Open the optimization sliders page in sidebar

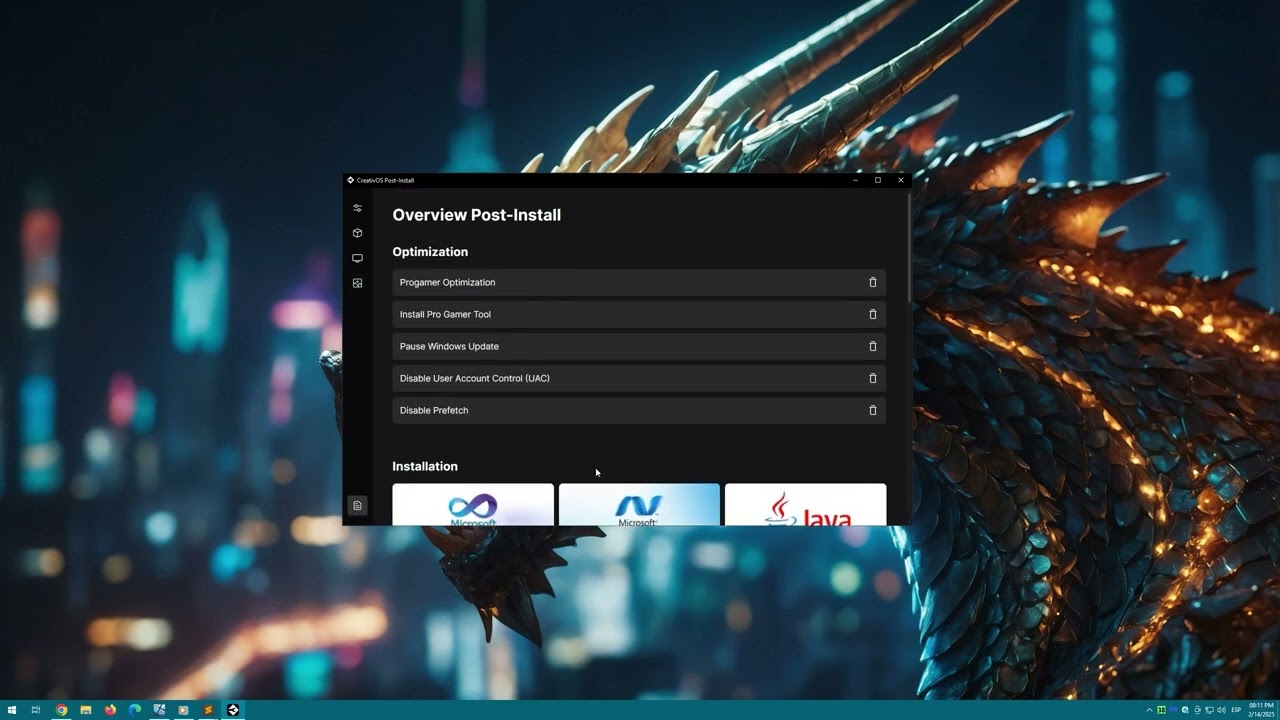357,208
